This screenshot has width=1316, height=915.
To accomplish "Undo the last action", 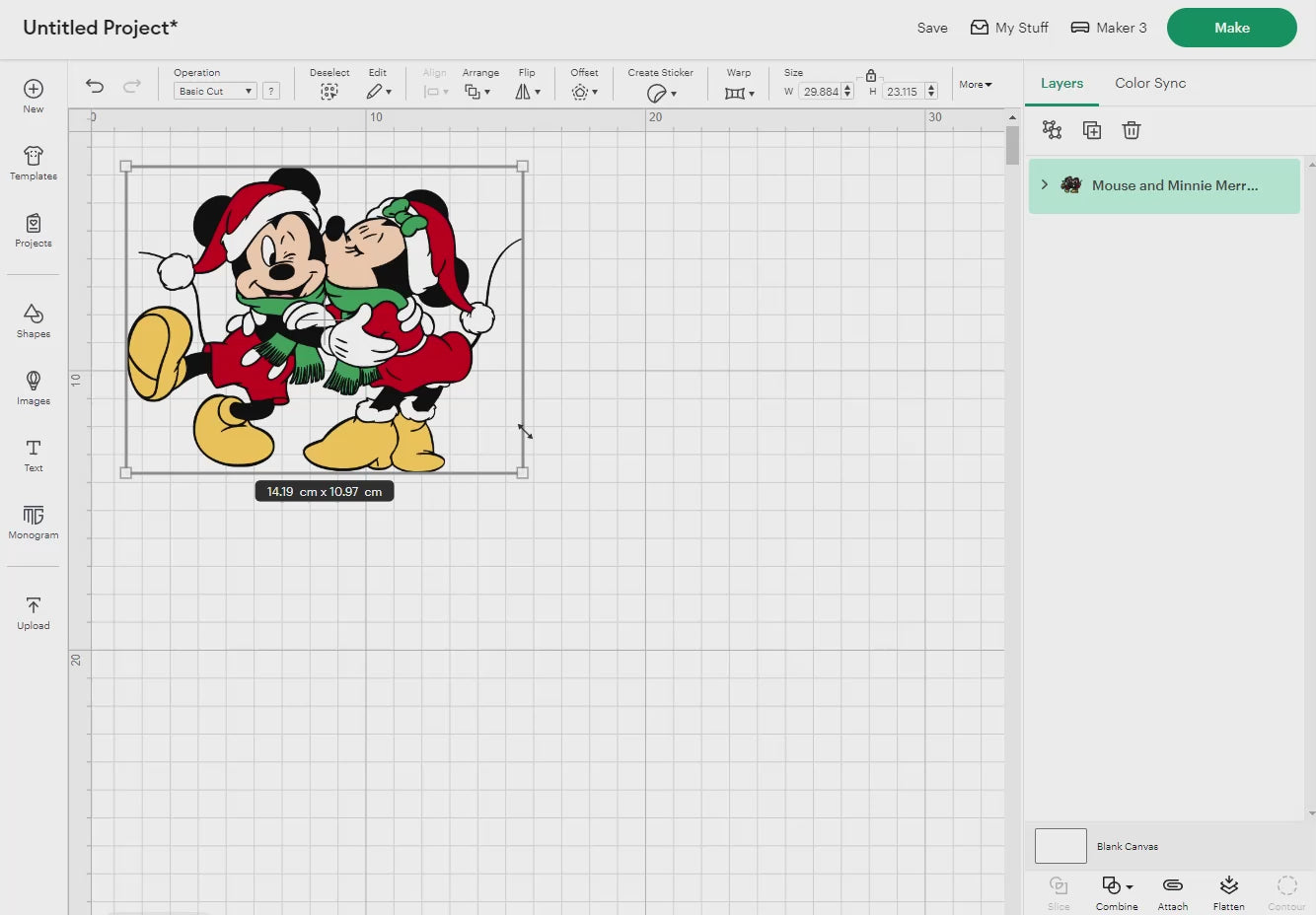I will [95, 86].
